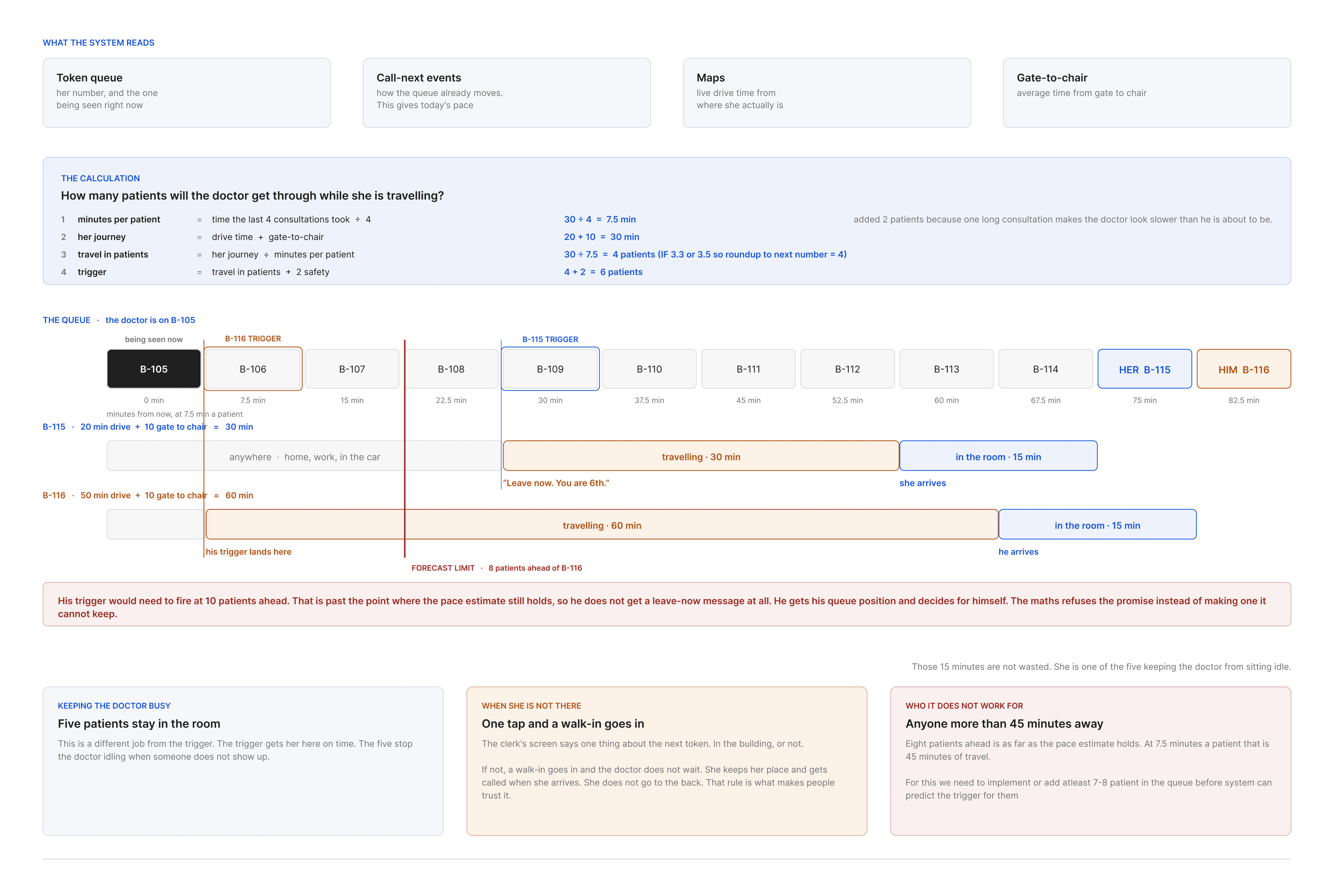Select queue token B-112
This screenshot has height=896, width=1334.
click(x=847, y=369)
